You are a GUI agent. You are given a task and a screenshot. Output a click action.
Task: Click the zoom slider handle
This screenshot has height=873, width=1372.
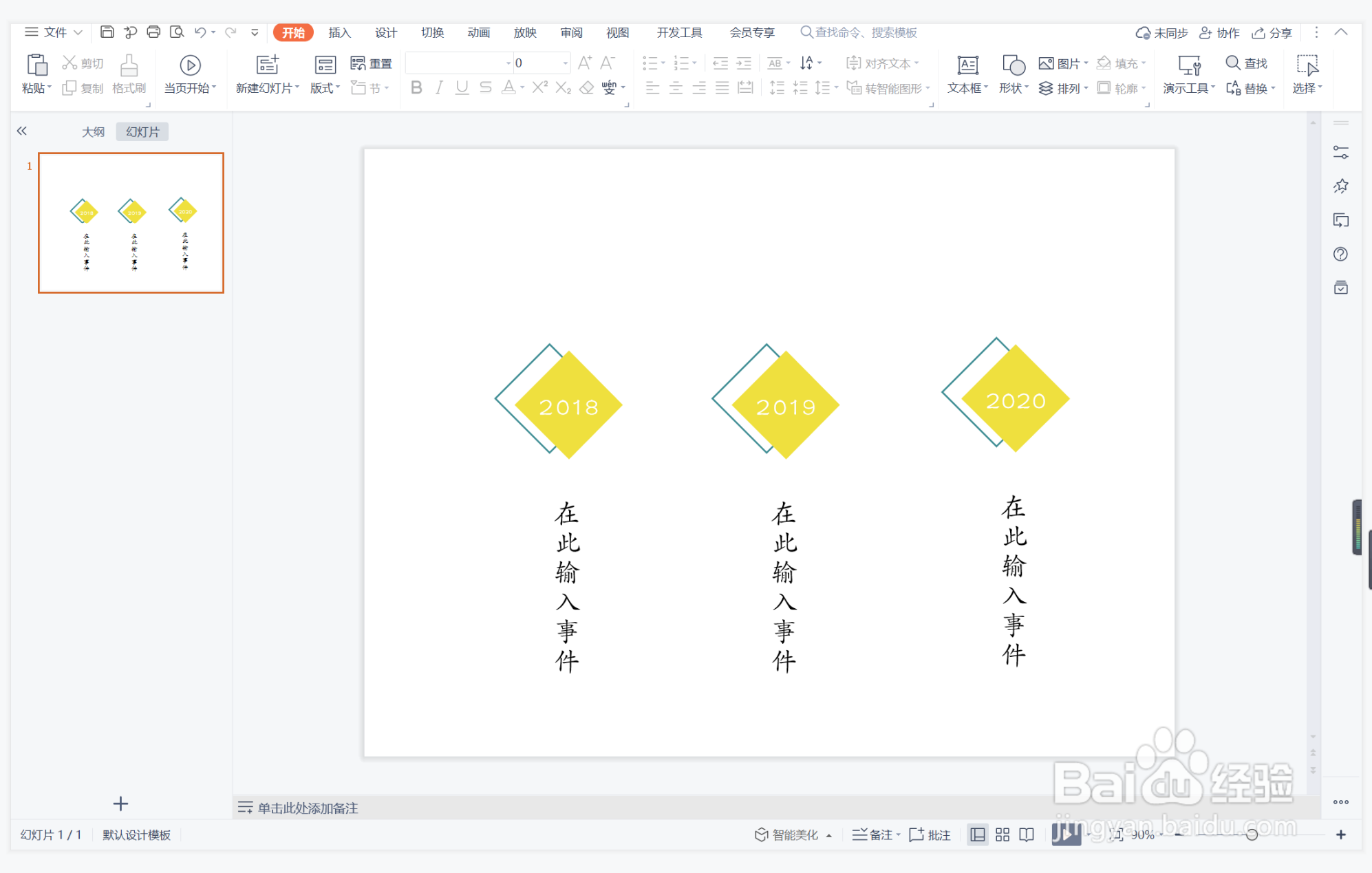click(1252, 834)
